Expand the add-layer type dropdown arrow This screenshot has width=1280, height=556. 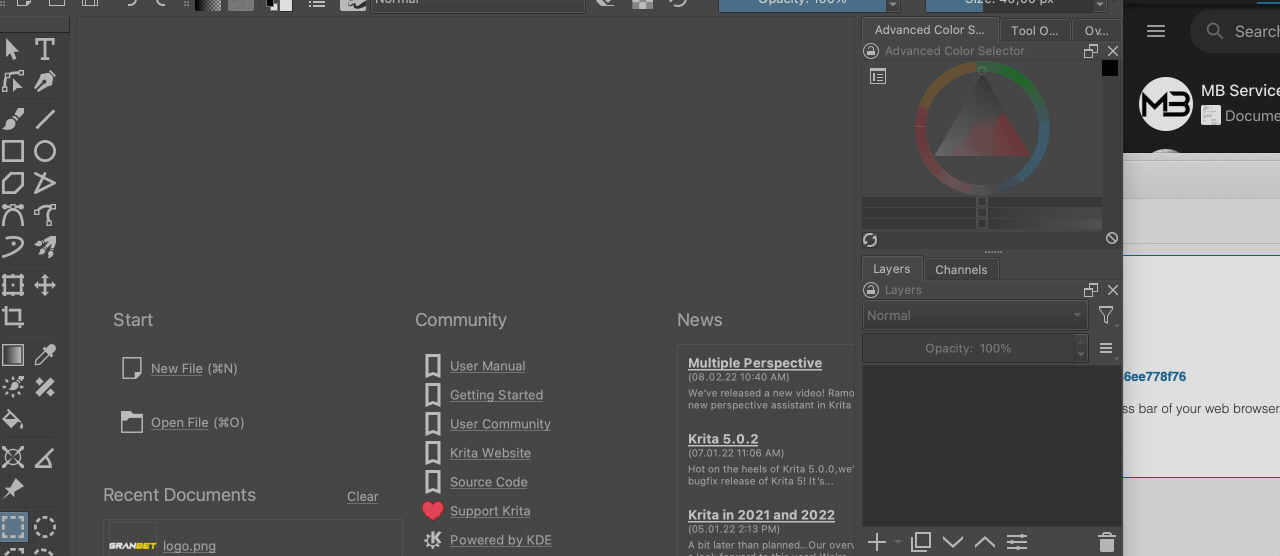click(897, 542)
